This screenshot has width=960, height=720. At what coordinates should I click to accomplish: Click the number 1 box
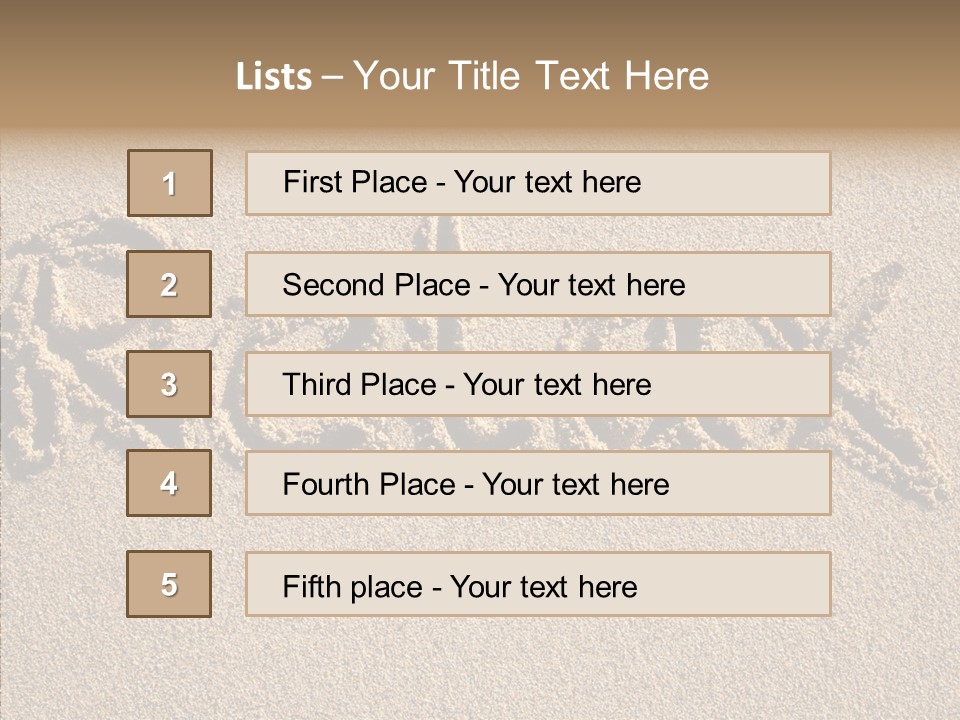pyautogui.click(x=170, y=183)
